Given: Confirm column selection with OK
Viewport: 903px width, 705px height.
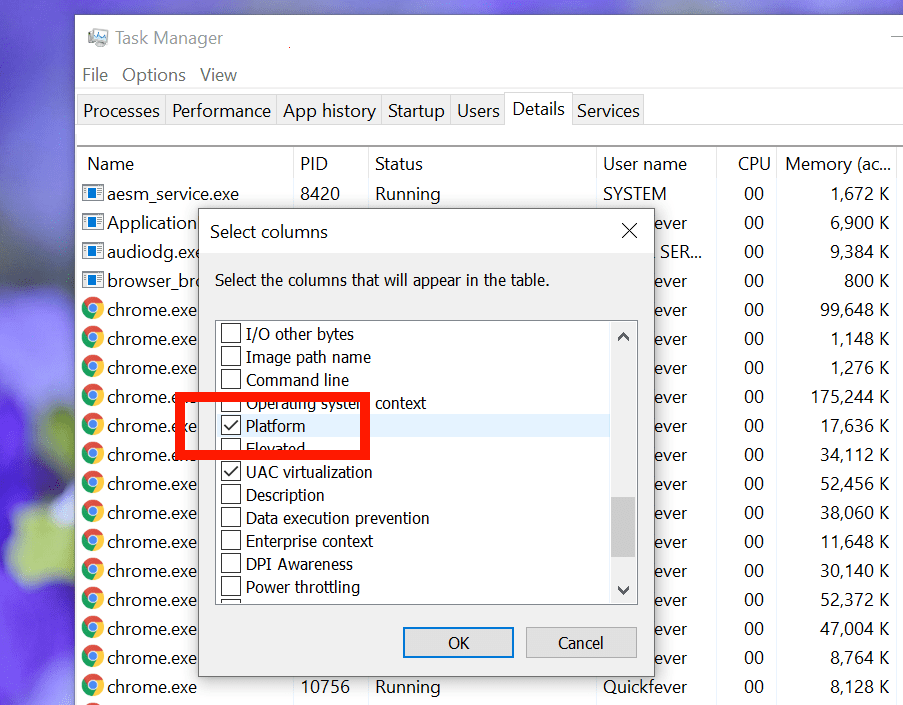Looking at the screenshot, I should tap(458, 643).
